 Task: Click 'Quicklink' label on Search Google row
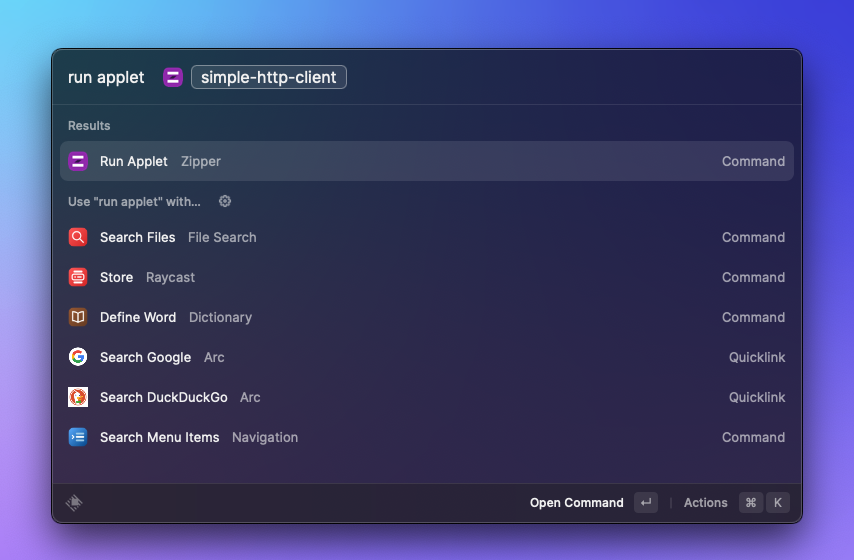pyautogui.click(x=757, y=357)
